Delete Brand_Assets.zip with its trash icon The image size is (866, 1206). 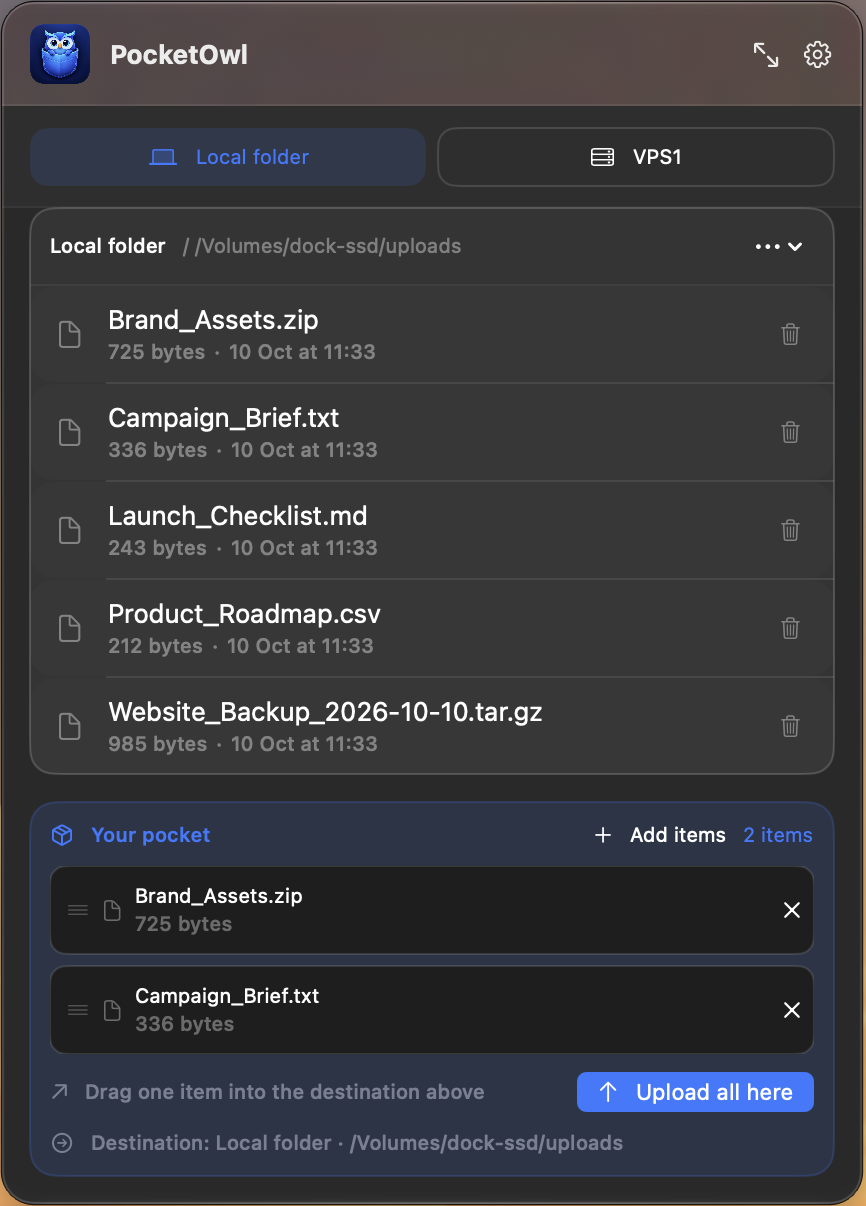[790, 334]
